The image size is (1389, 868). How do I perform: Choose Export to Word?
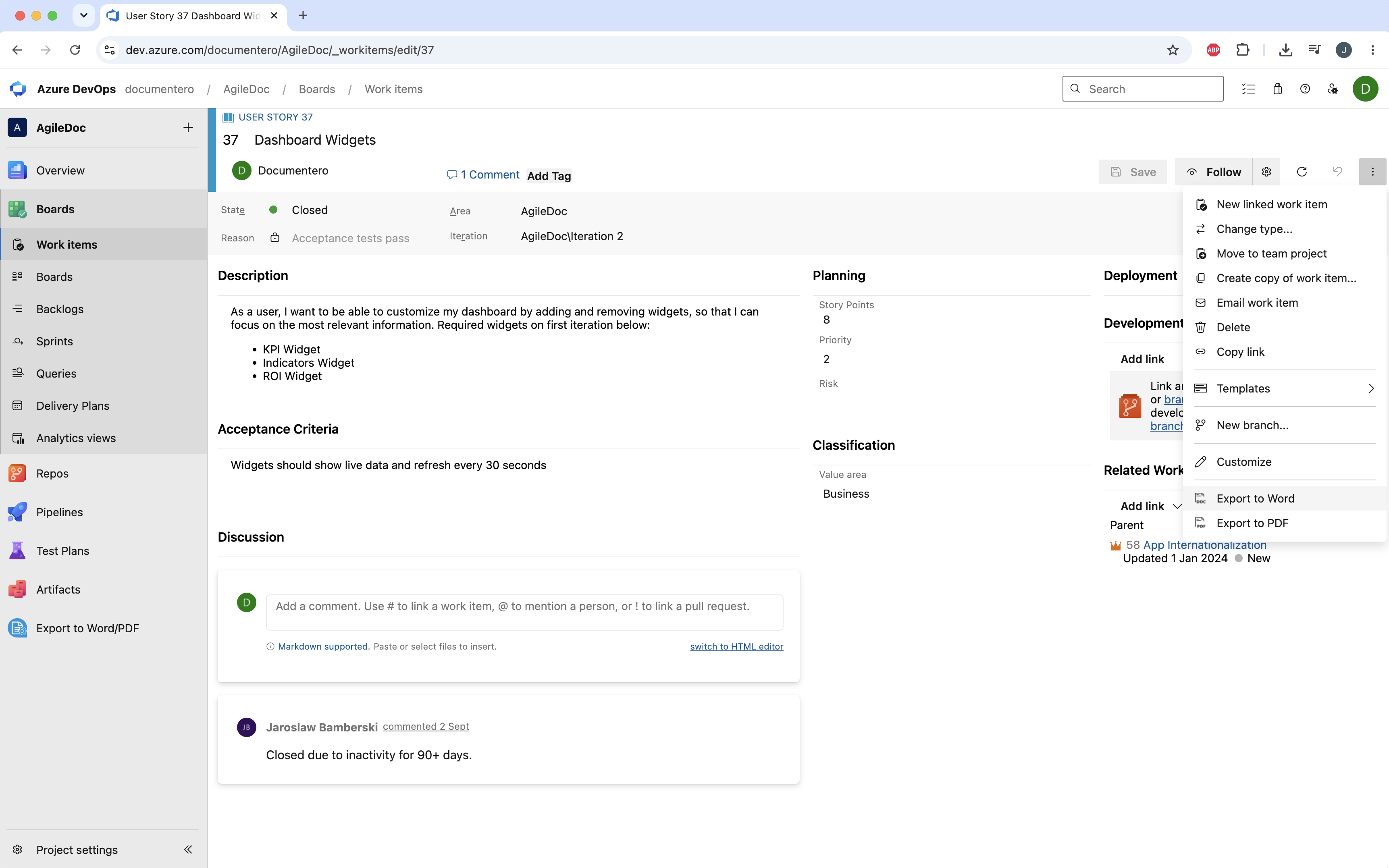(1285, 498)
